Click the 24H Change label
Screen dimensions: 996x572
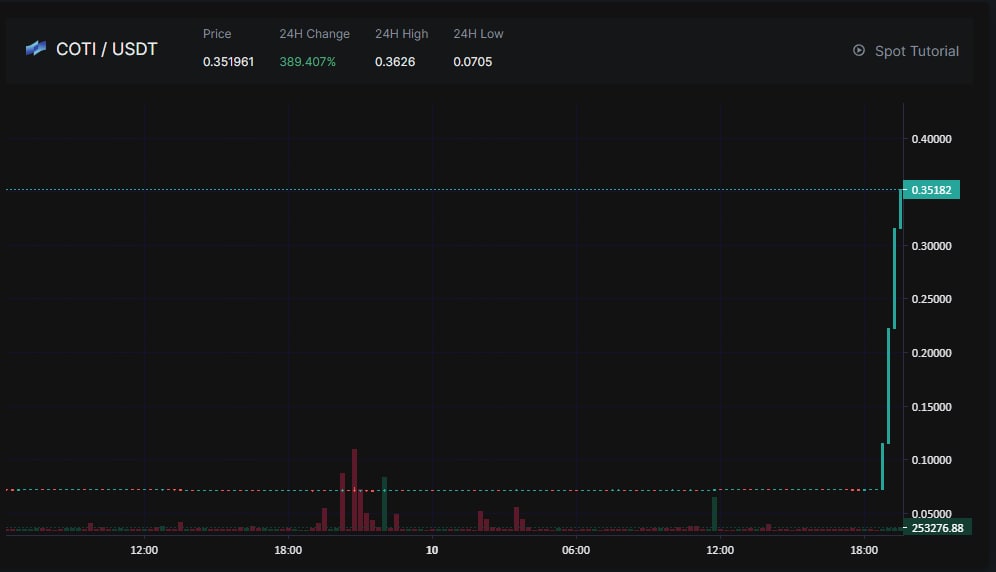314,34
